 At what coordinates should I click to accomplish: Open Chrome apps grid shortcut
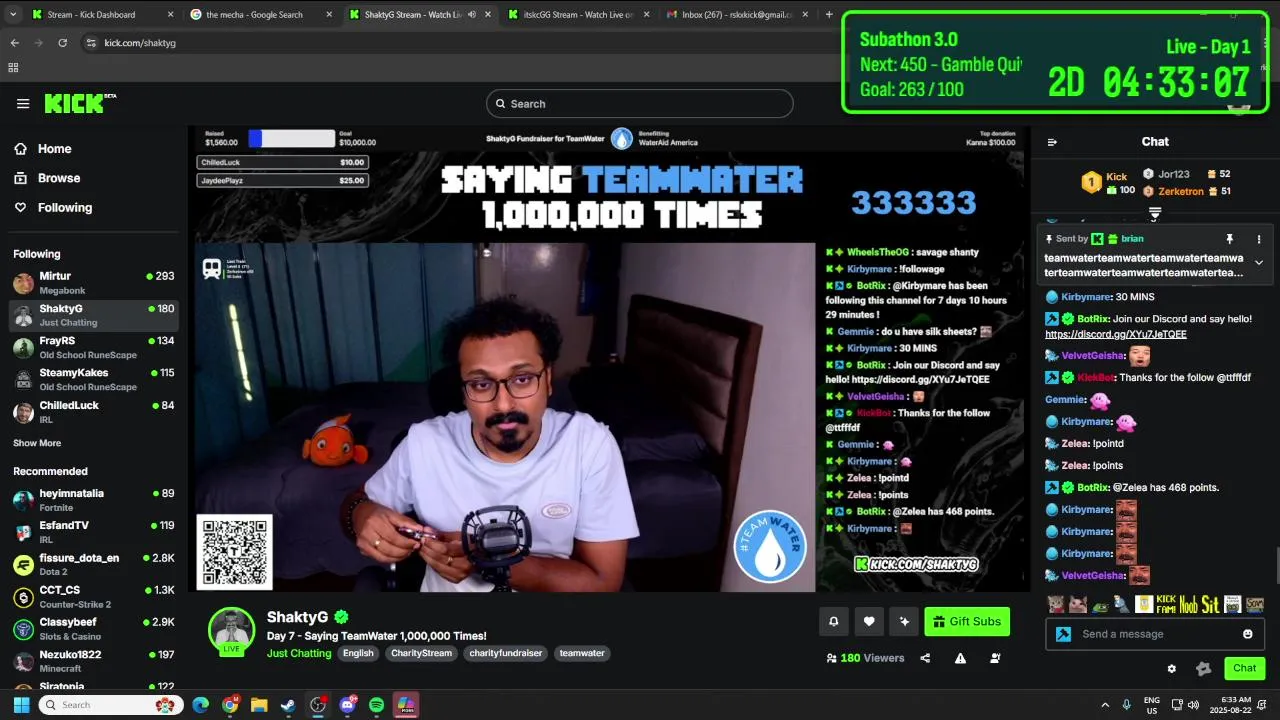click(x=13, y=68)
